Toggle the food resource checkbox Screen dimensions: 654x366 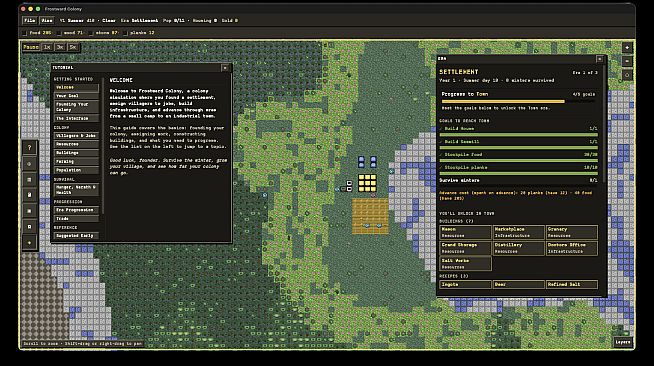tap(24, 33)
